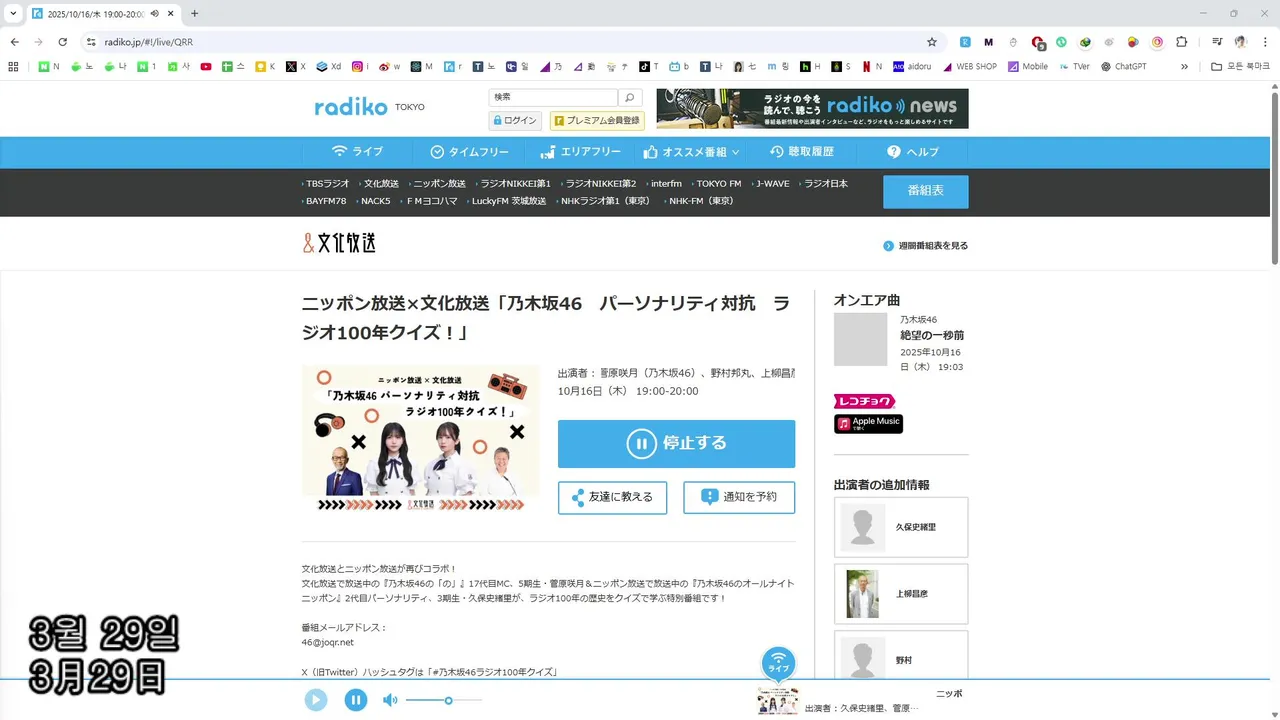Pause playback in the bottom player bar

356,700
